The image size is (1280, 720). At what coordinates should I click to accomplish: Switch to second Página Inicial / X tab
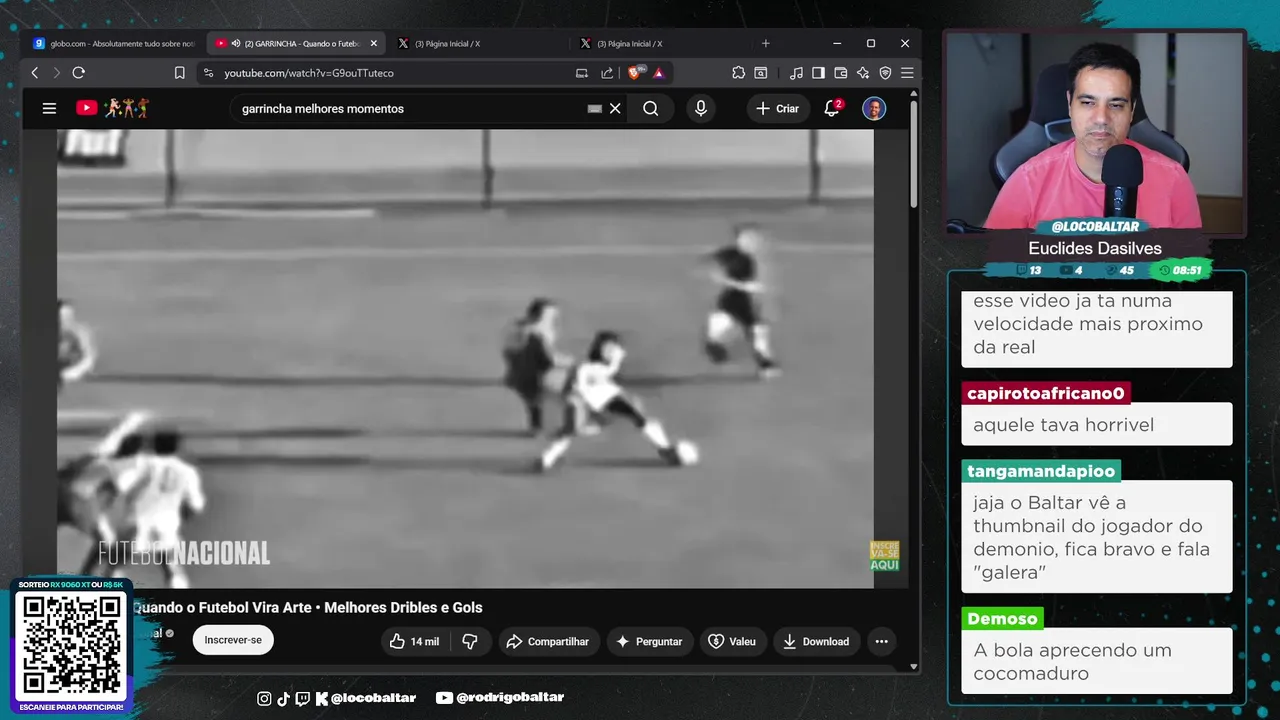629,44
